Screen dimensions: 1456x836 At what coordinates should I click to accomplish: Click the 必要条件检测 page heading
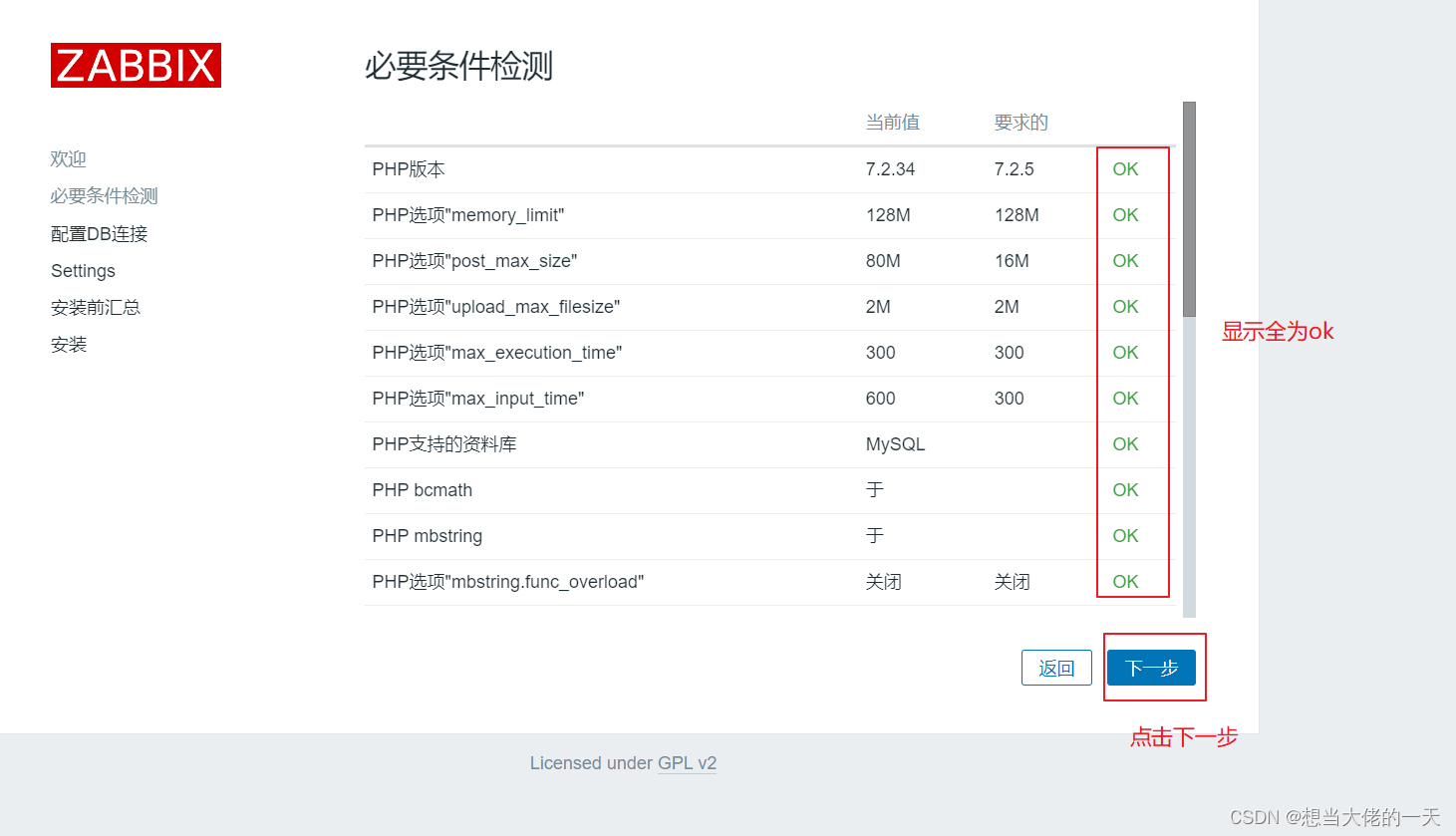point(458,66)
